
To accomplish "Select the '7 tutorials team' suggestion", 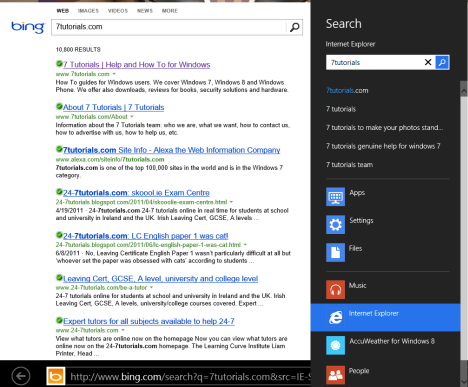I will coord(349,165).
